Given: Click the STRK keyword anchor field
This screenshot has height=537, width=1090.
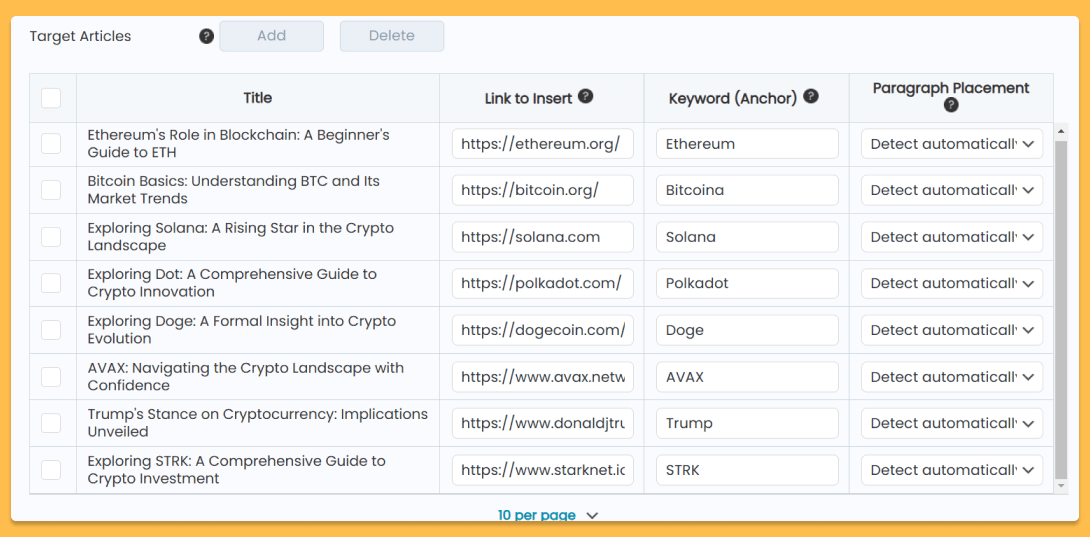Looking at the screenshot, I should click(747, 470).
